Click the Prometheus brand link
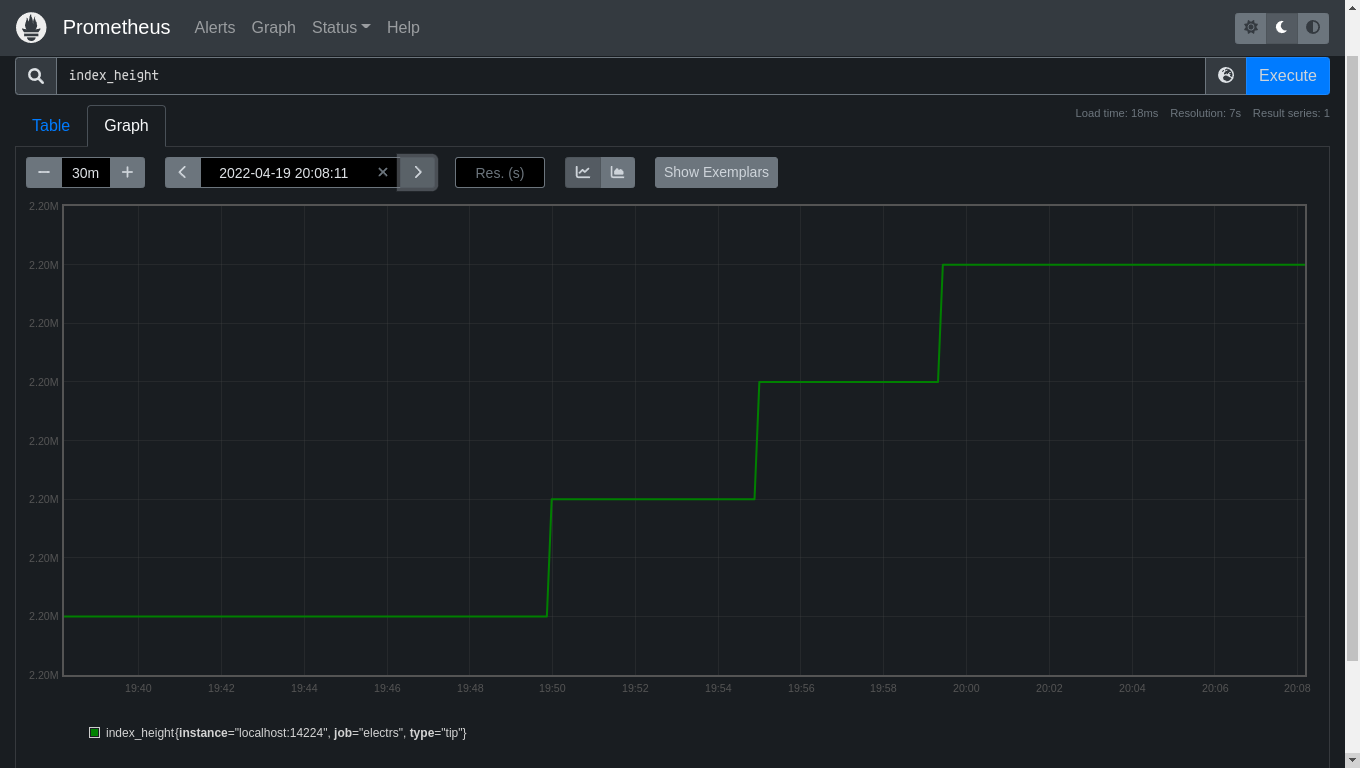1360x768 pixels. click(x=117, y=27)
